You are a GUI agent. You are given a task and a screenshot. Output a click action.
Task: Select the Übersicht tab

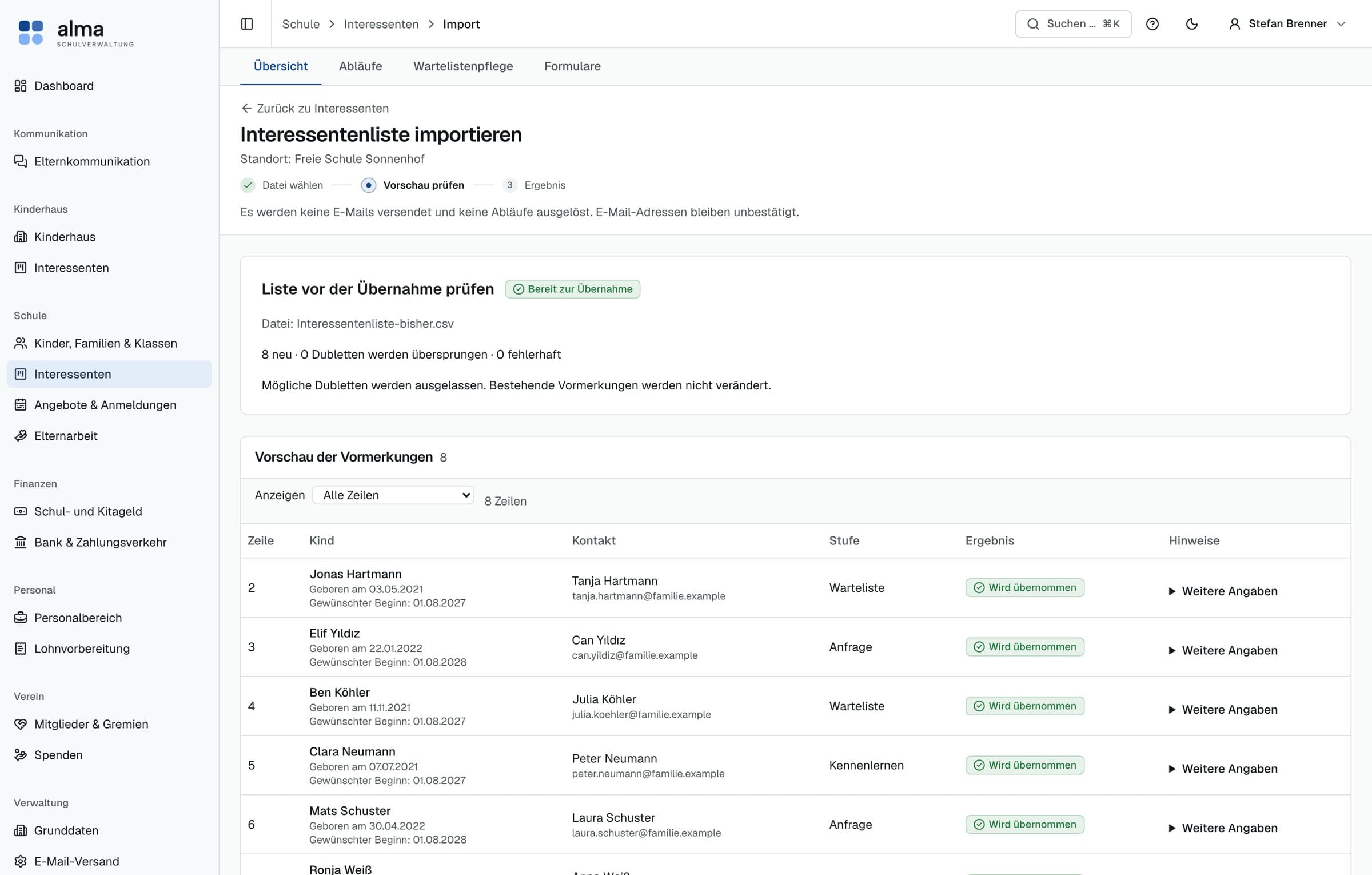pos(281,66)
